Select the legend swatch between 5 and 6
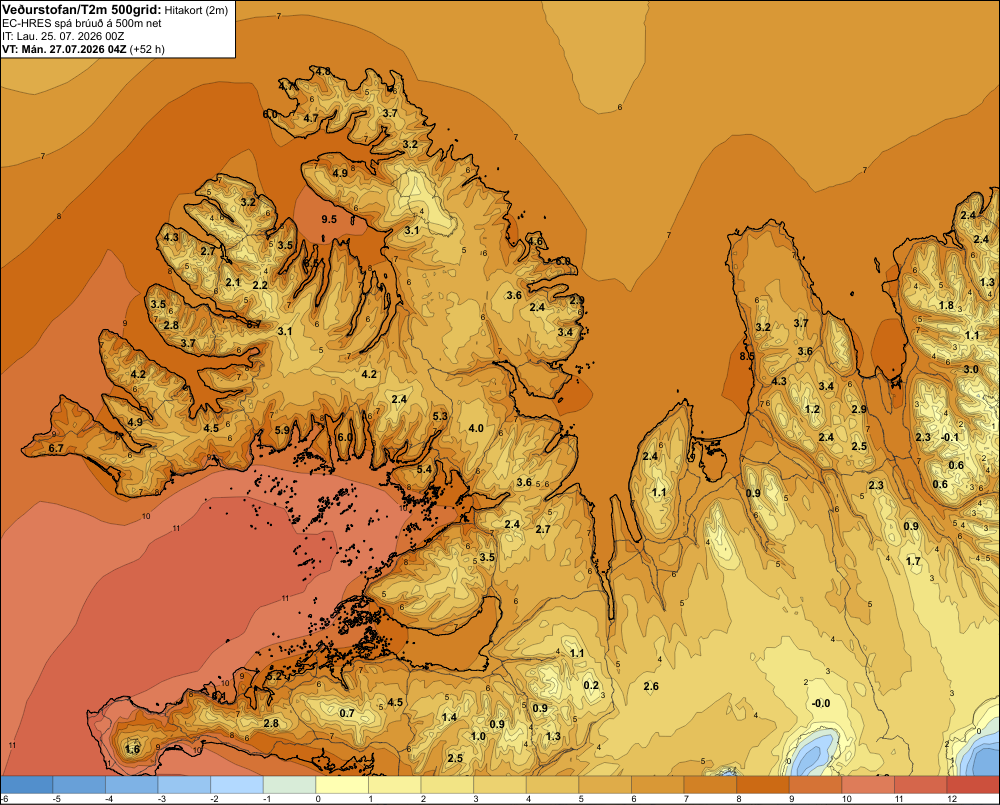 [x=605, y=784]
